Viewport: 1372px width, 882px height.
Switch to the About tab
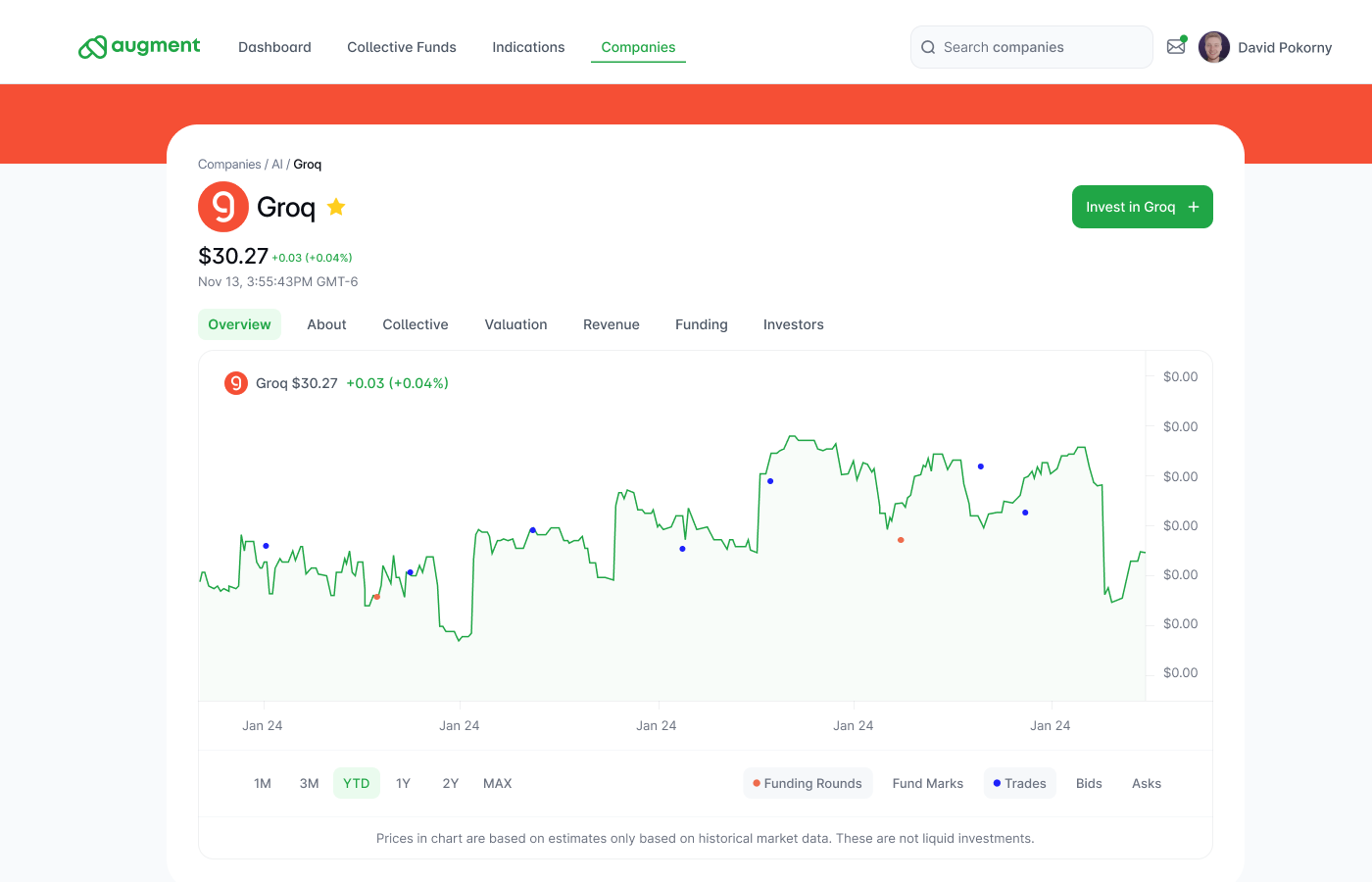point(326,324)
